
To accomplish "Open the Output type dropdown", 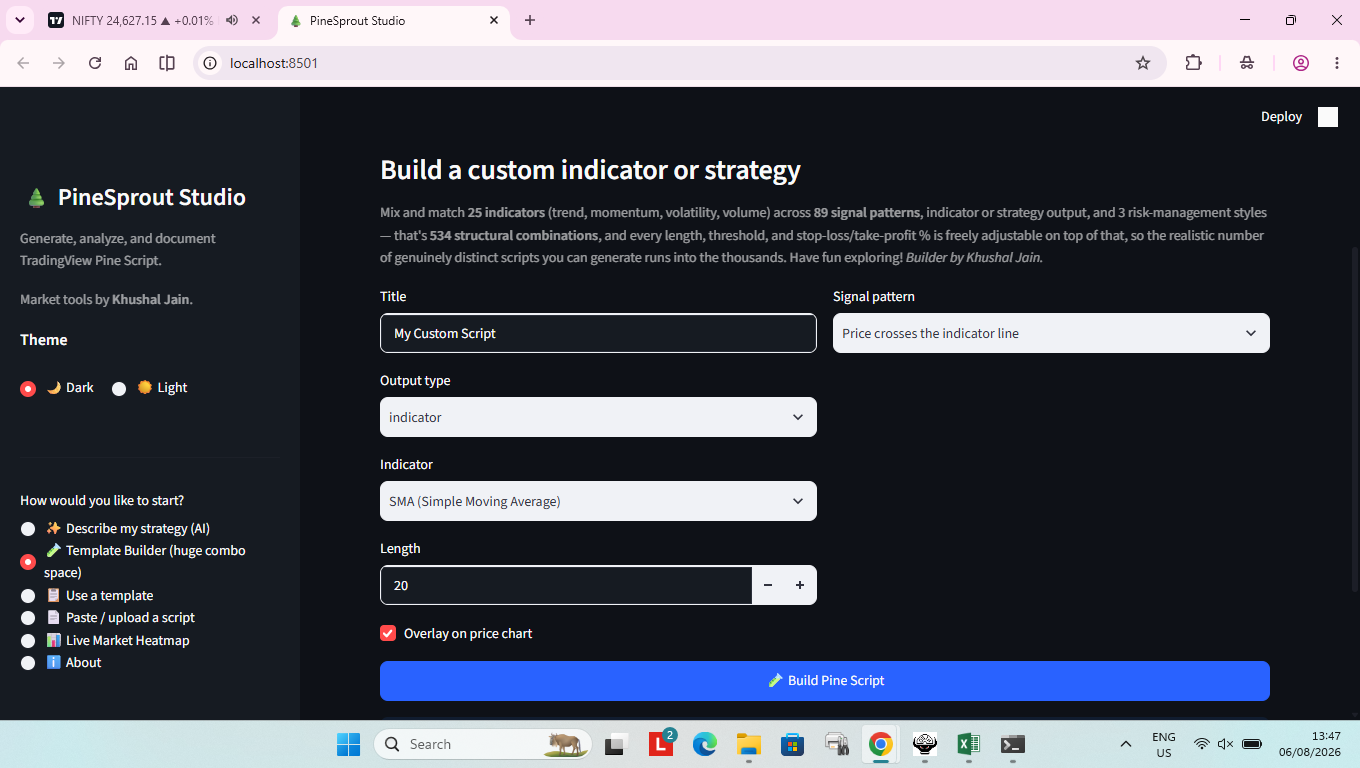I will (x=598, y=417).
